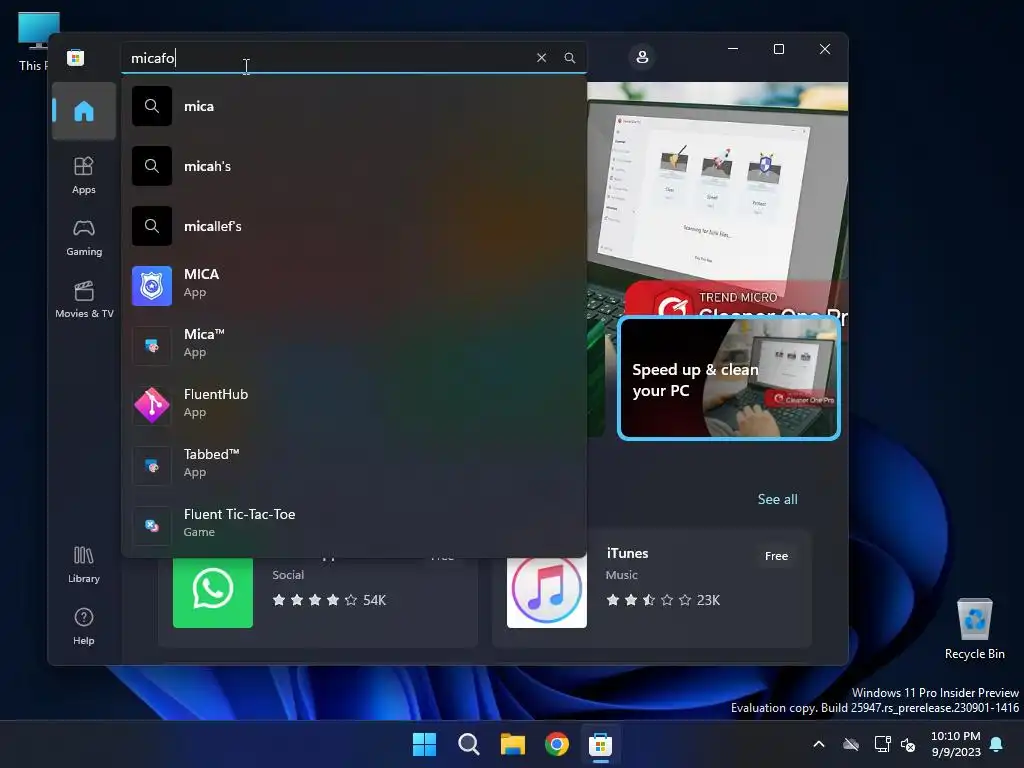This screenshot has width=1024, height=768.
Task: Click the FluentHub pink diamond icon
Action: tap(152, 406)
